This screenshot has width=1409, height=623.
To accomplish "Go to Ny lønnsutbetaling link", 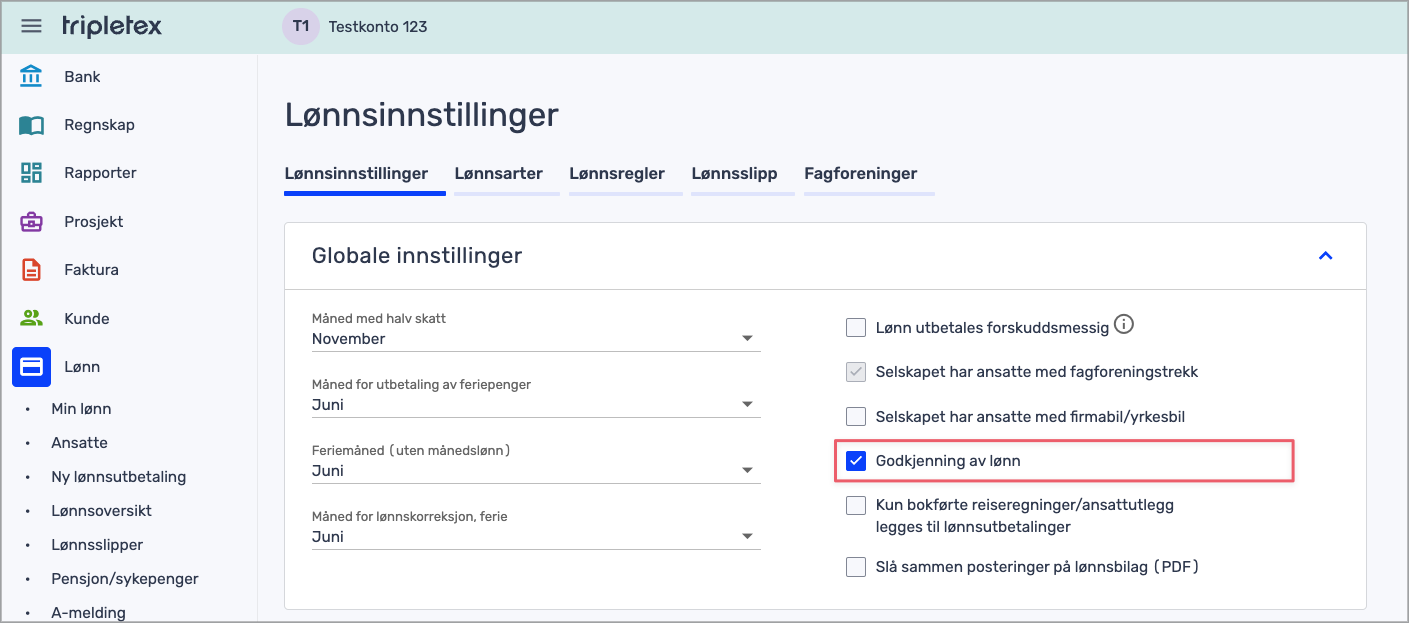I will tap(118, 477).
